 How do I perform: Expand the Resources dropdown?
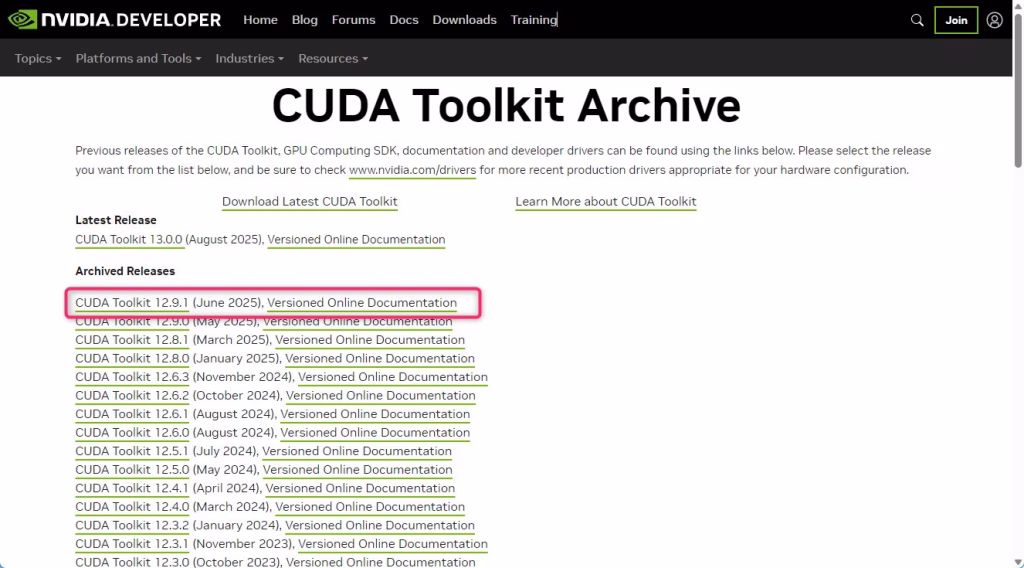pos(333,59)
